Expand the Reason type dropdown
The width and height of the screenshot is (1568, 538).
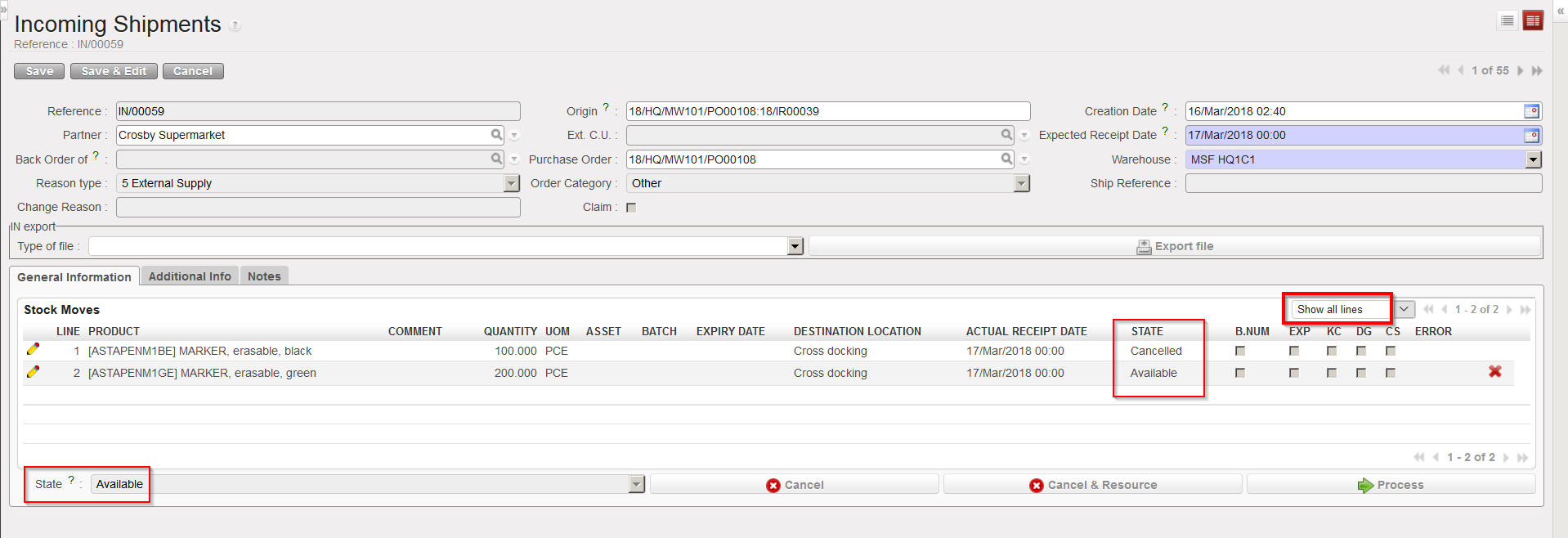512,184
